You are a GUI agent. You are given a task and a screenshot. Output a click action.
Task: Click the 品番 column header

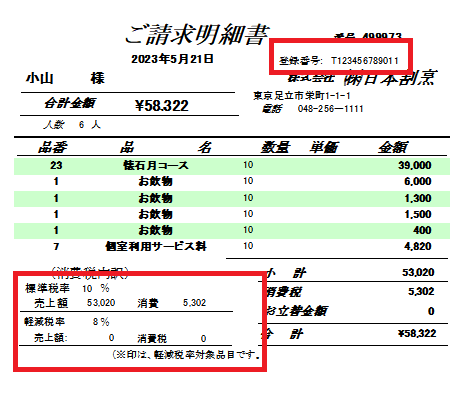click(52, 147)
